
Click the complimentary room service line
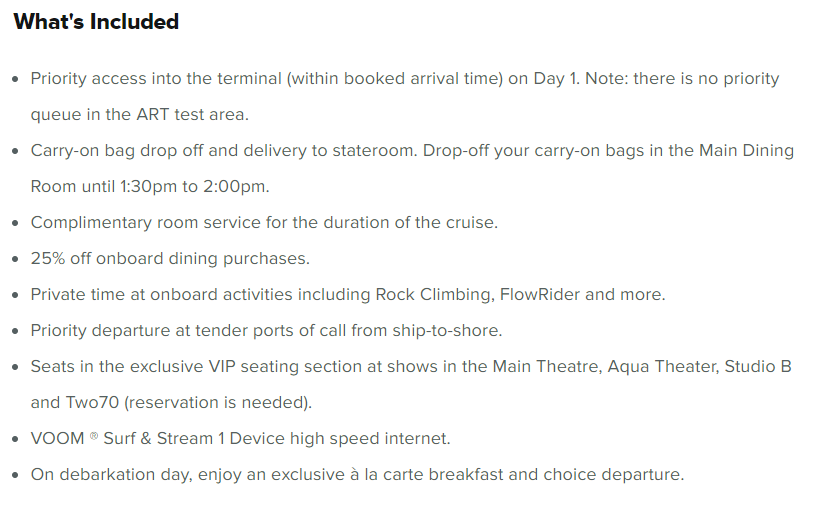pos(264,222)
